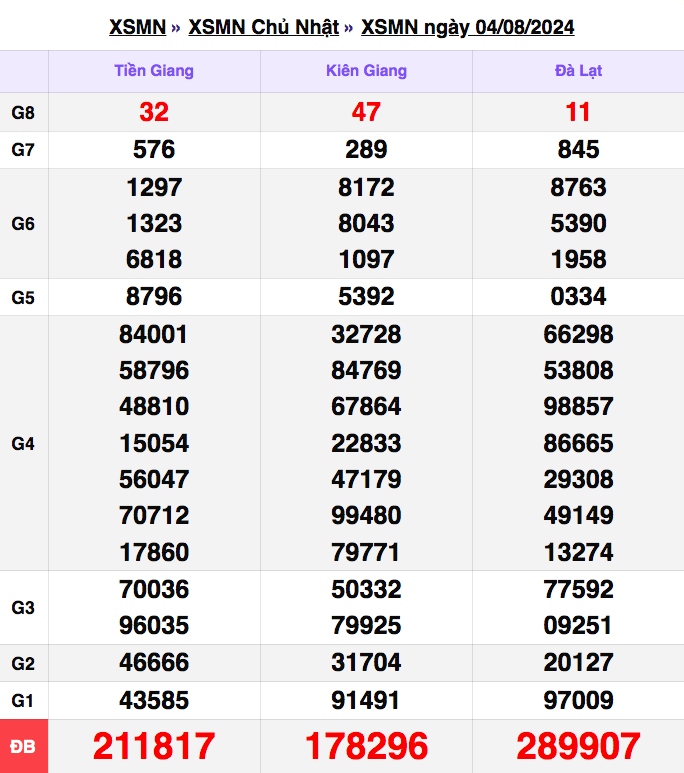Click Tiền Giang G1 number 43585
The image size is (684, 773).
pyautogui.click(x=154, y=699)
